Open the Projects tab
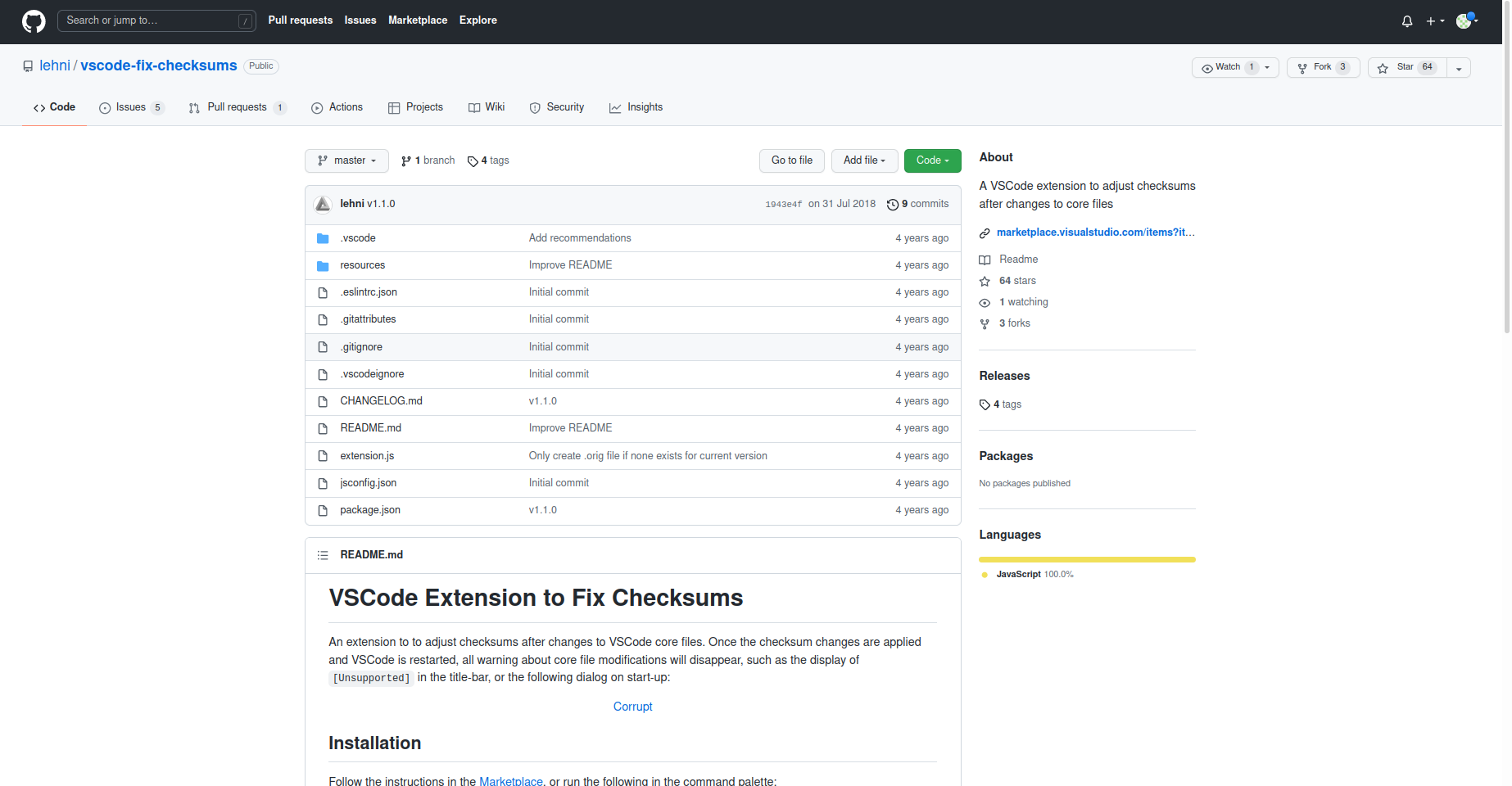The image size is (1512, 786). pyautogui.click(x=415, y=107)
